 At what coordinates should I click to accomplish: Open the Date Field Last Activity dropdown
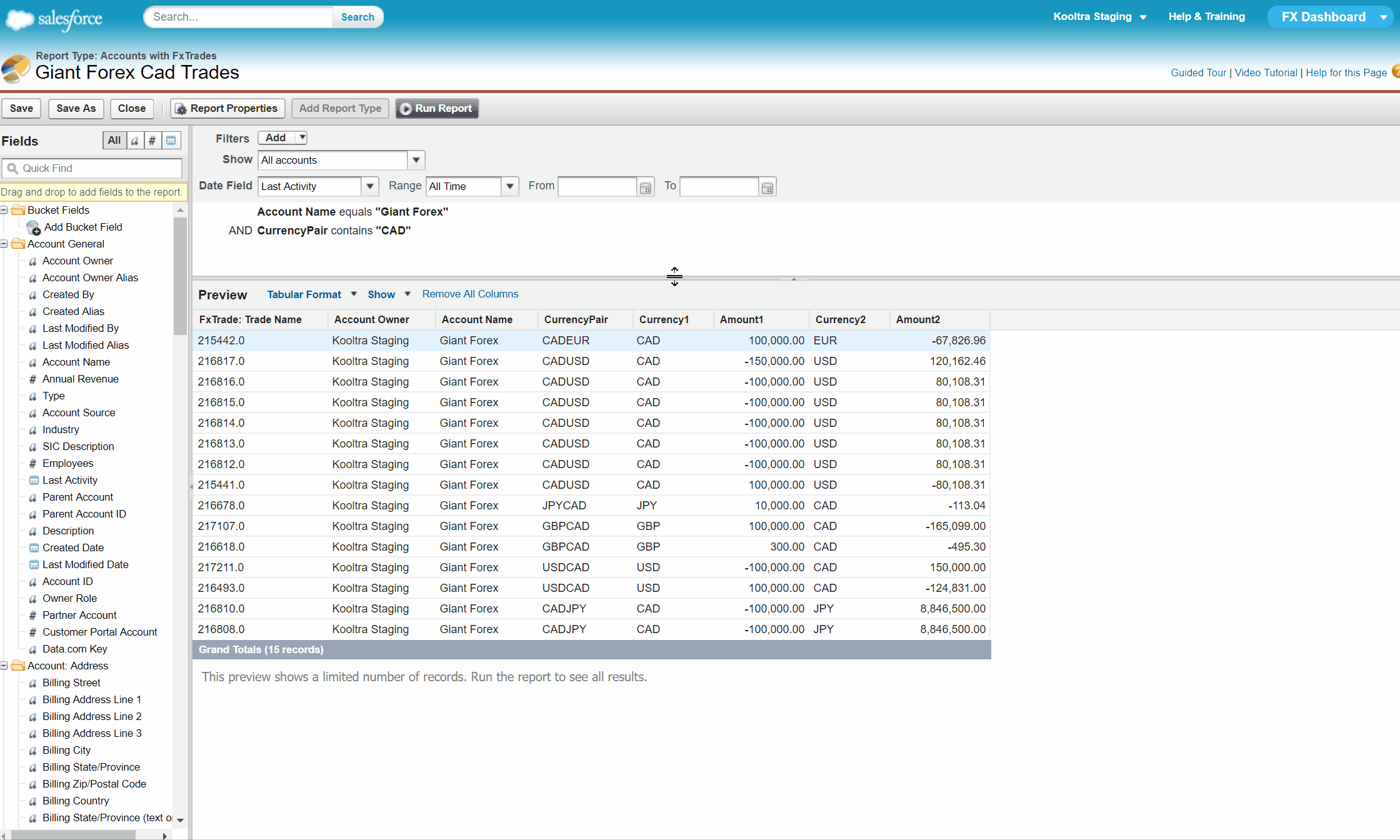(370, 186)
